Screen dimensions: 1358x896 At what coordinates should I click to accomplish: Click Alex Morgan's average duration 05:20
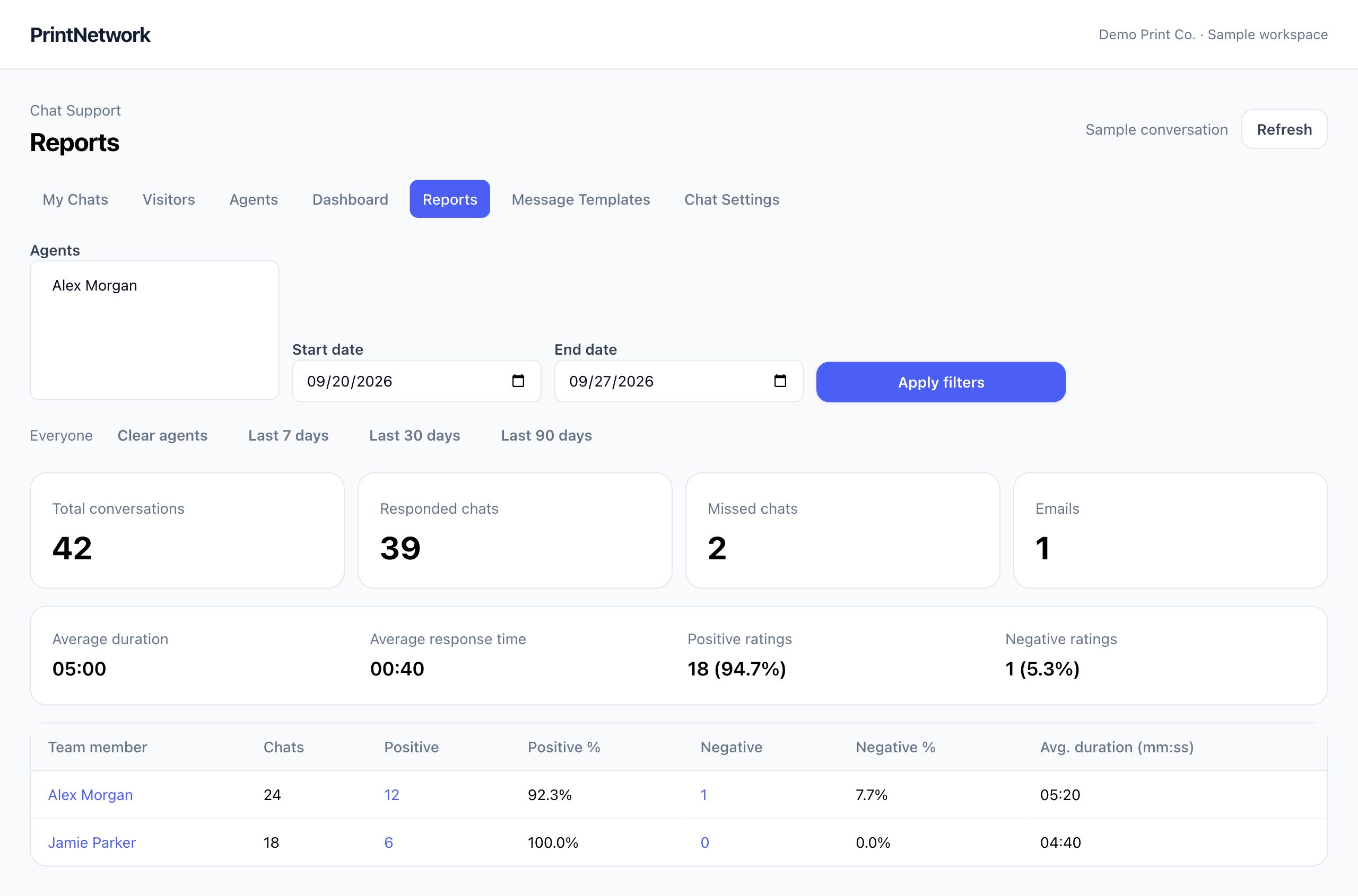coord(1060,795)
